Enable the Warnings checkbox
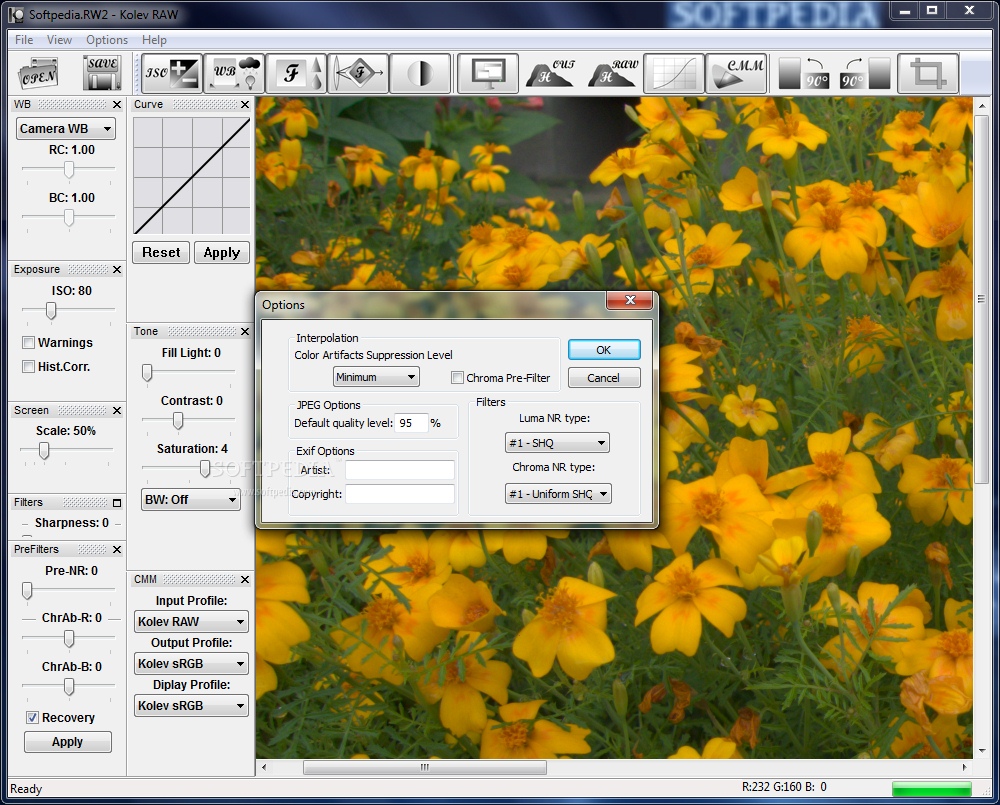1000x805 pixels. 28,343
